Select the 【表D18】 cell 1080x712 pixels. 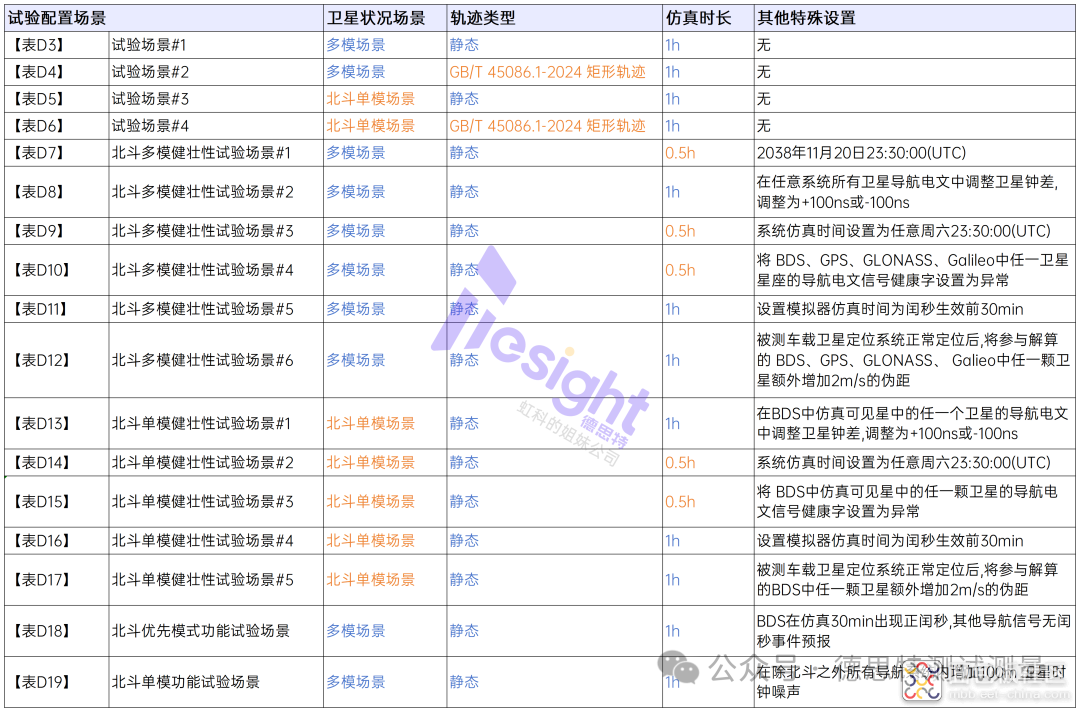[56, 631]
